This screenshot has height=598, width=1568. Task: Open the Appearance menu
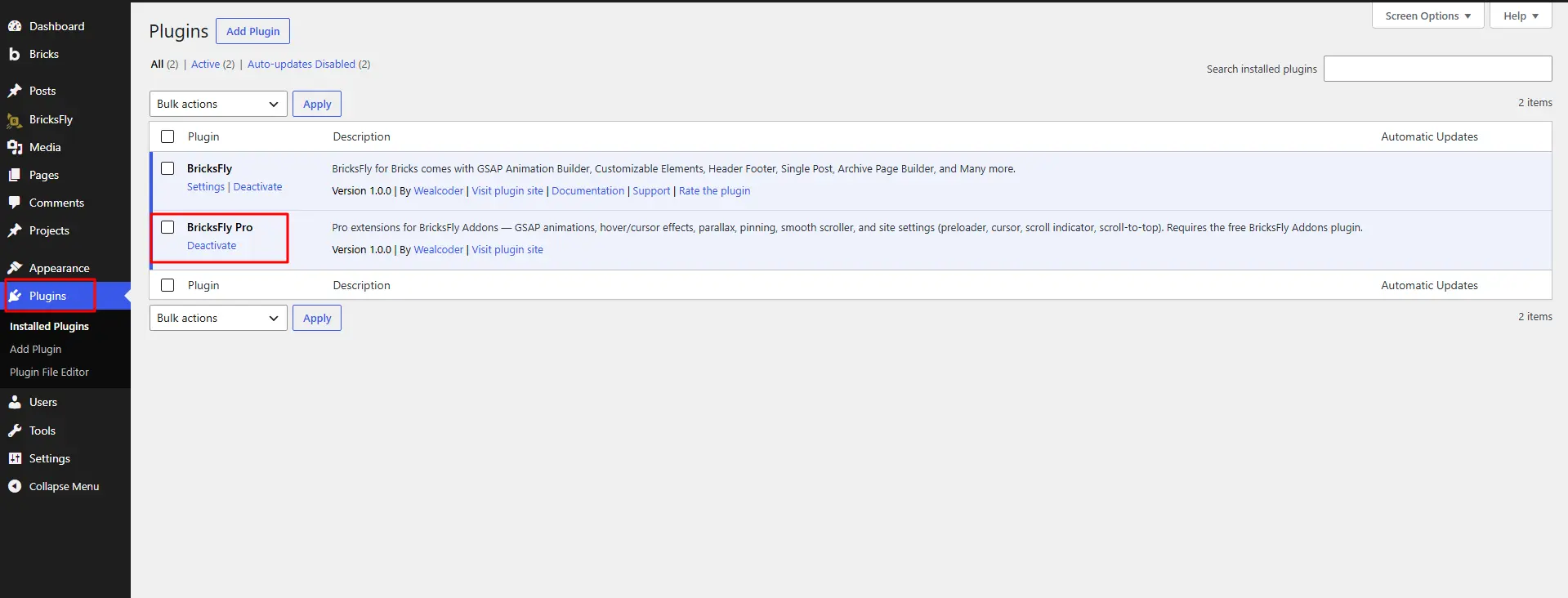[x=59, y=268]
